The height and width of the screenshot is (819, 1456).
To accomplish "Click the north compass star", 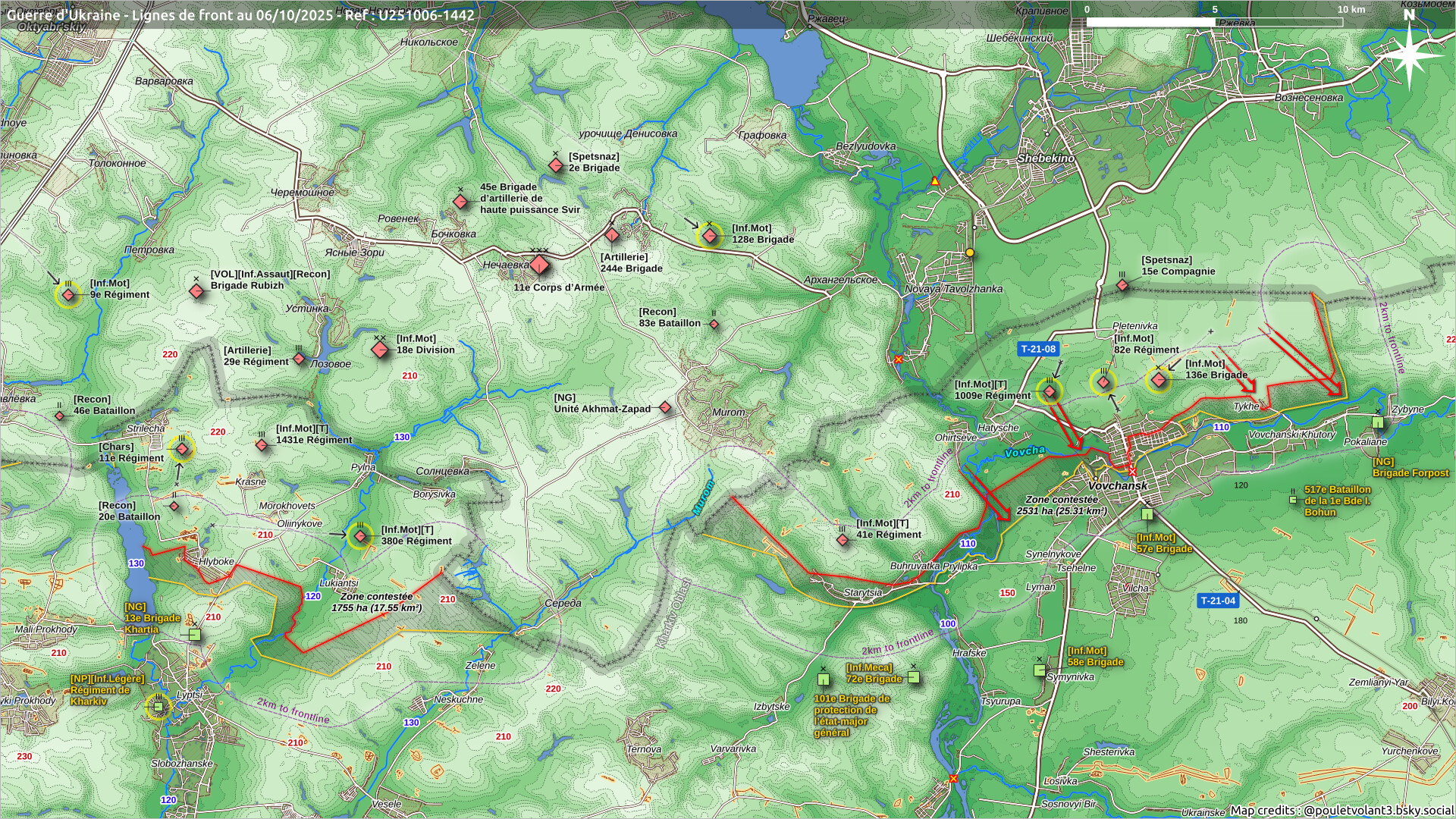I will 1410,55.
